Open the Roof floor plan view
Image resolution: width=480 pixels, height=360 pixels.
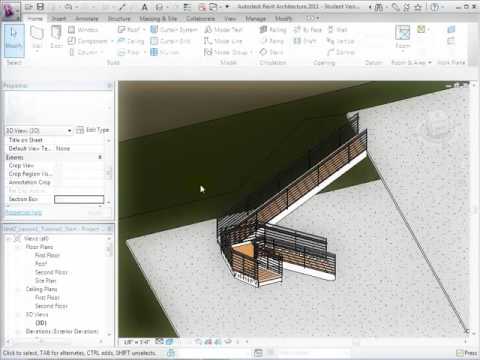pos(41,264)
